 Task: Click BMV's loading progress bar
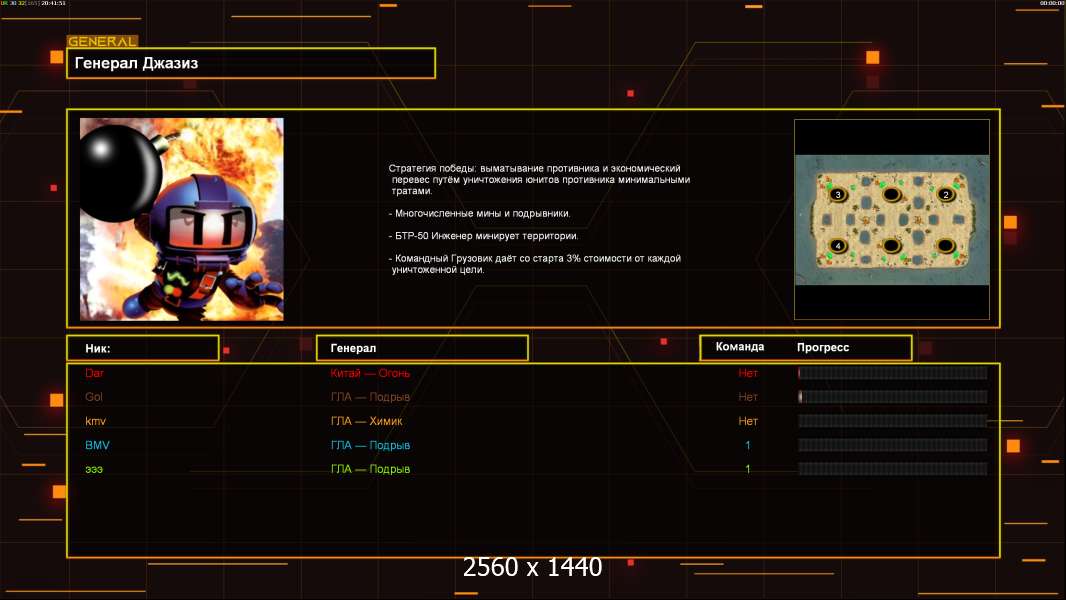pyautogui.click(x=893, y=445)
